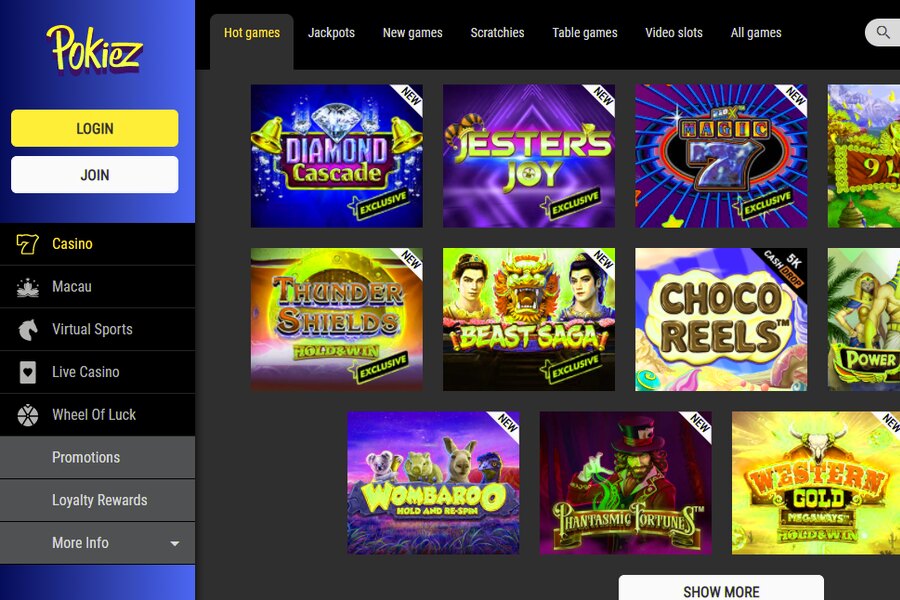This screenshot has height=600, width=900.
Task: Click the Pokiez logo
Action: coord(94,49)
